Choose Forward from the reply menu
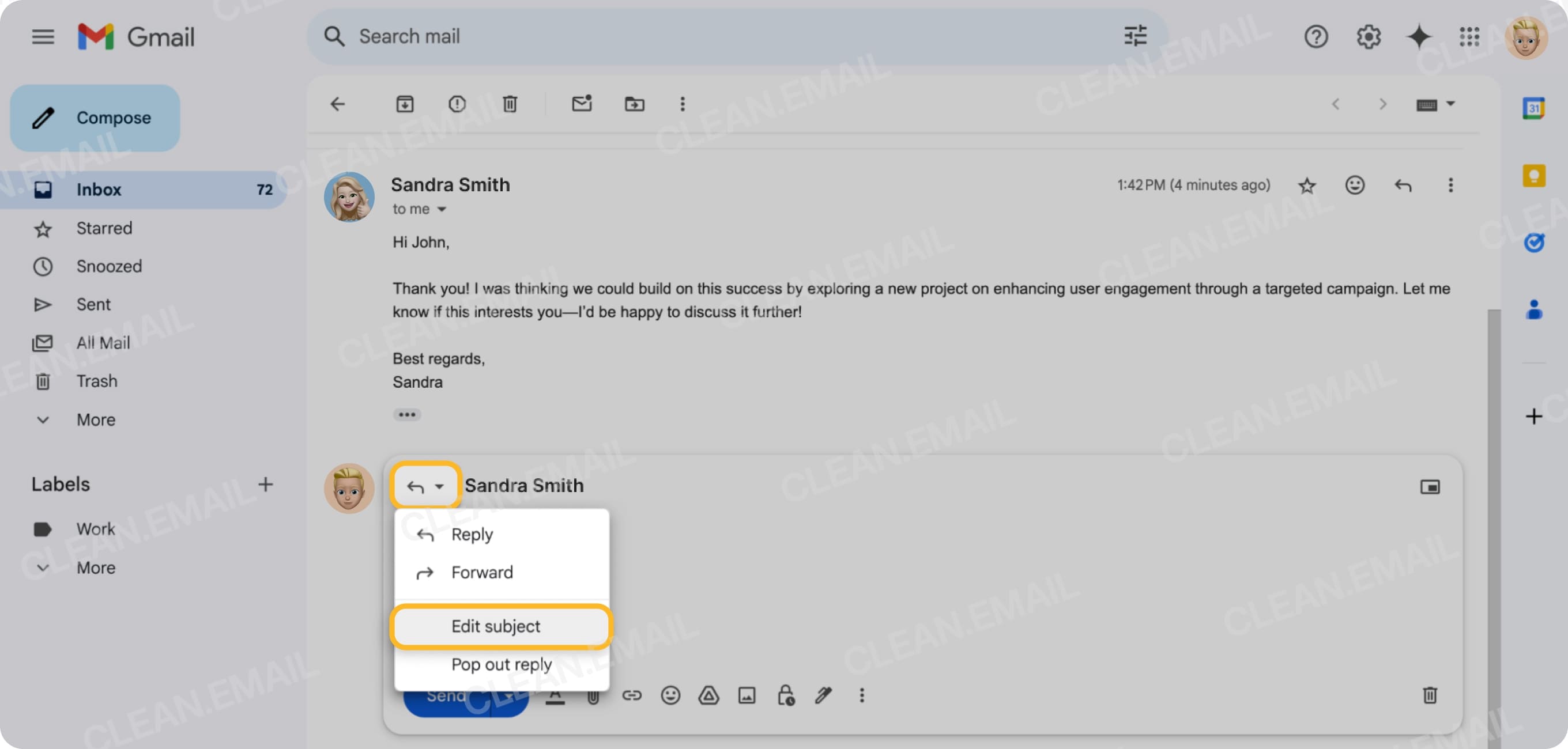 coord(481,572)
